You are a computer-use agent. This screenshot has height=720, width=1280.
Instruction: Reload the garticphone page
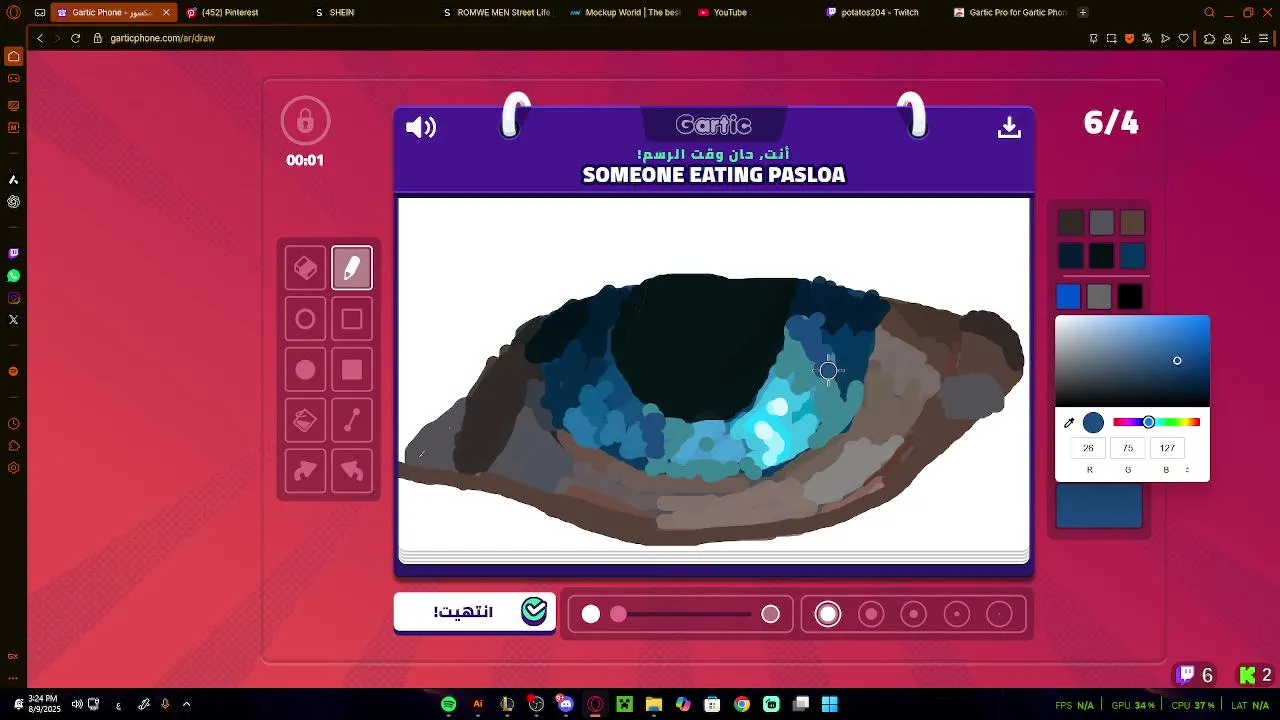[x=75, y=38]
